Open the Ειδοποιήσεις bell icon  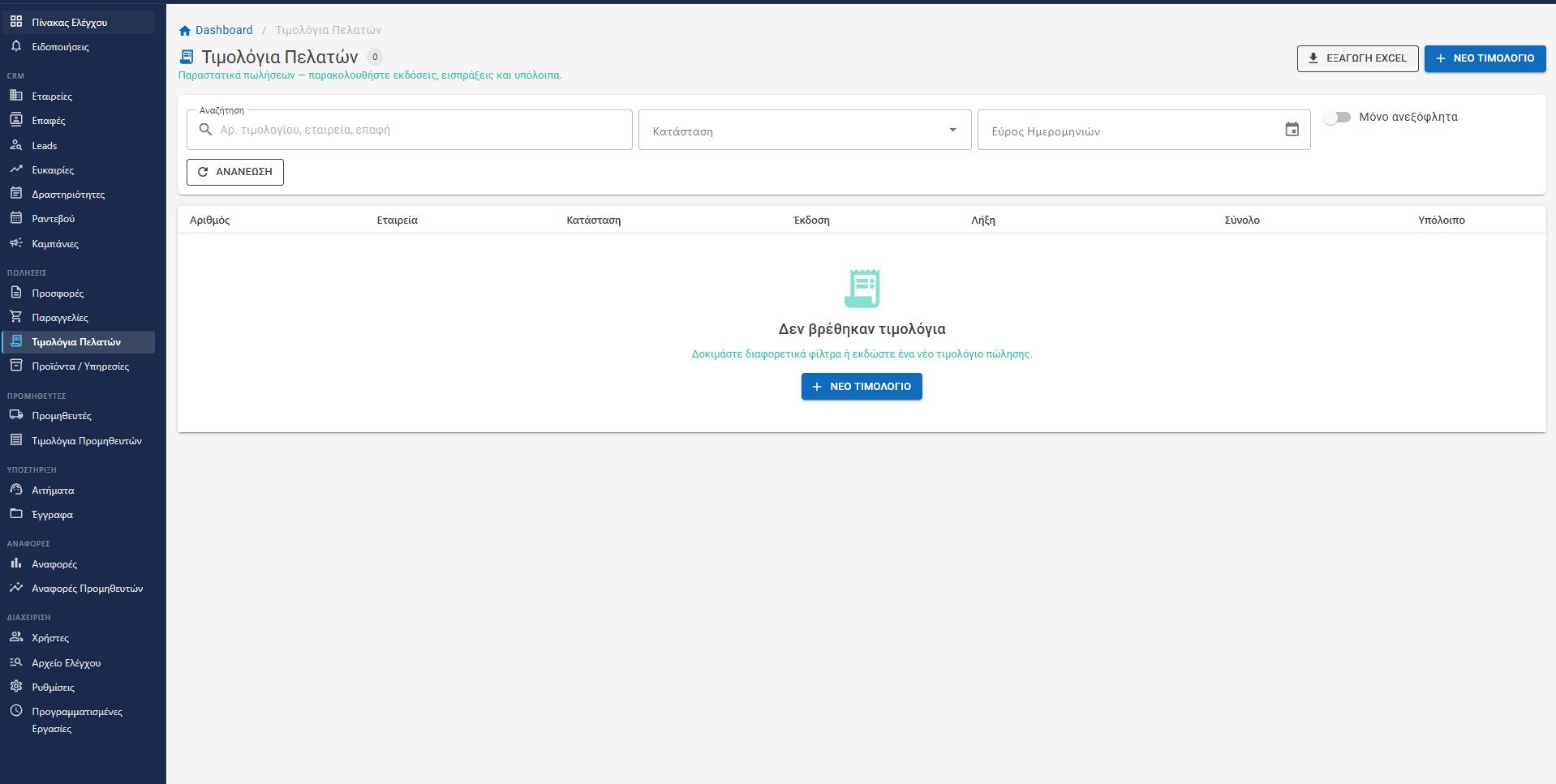click(x=16, y=46)
